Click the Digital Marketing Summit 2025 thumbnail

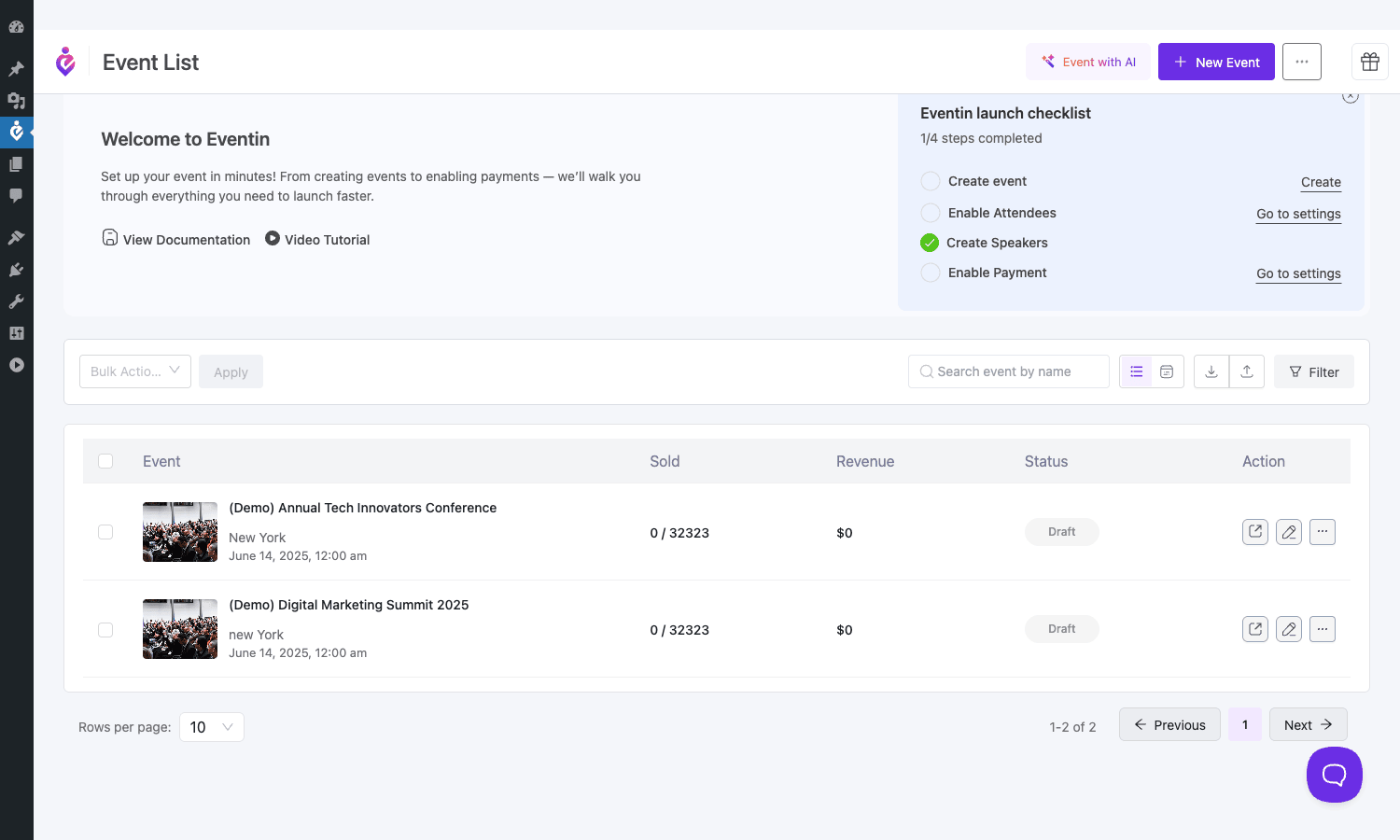tap(180, 629)
